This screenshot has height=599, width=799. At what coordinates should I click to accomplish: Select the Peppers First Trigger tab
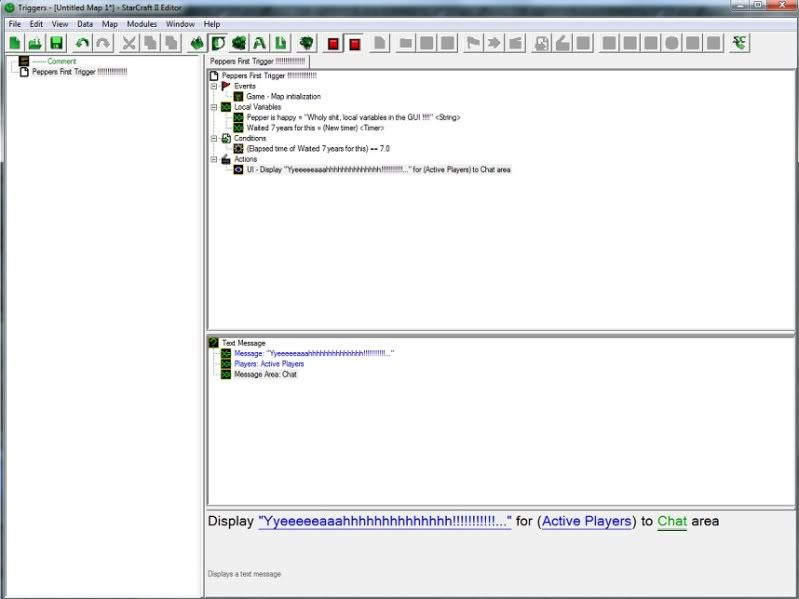pyautogui.click(x=257, y=61)
